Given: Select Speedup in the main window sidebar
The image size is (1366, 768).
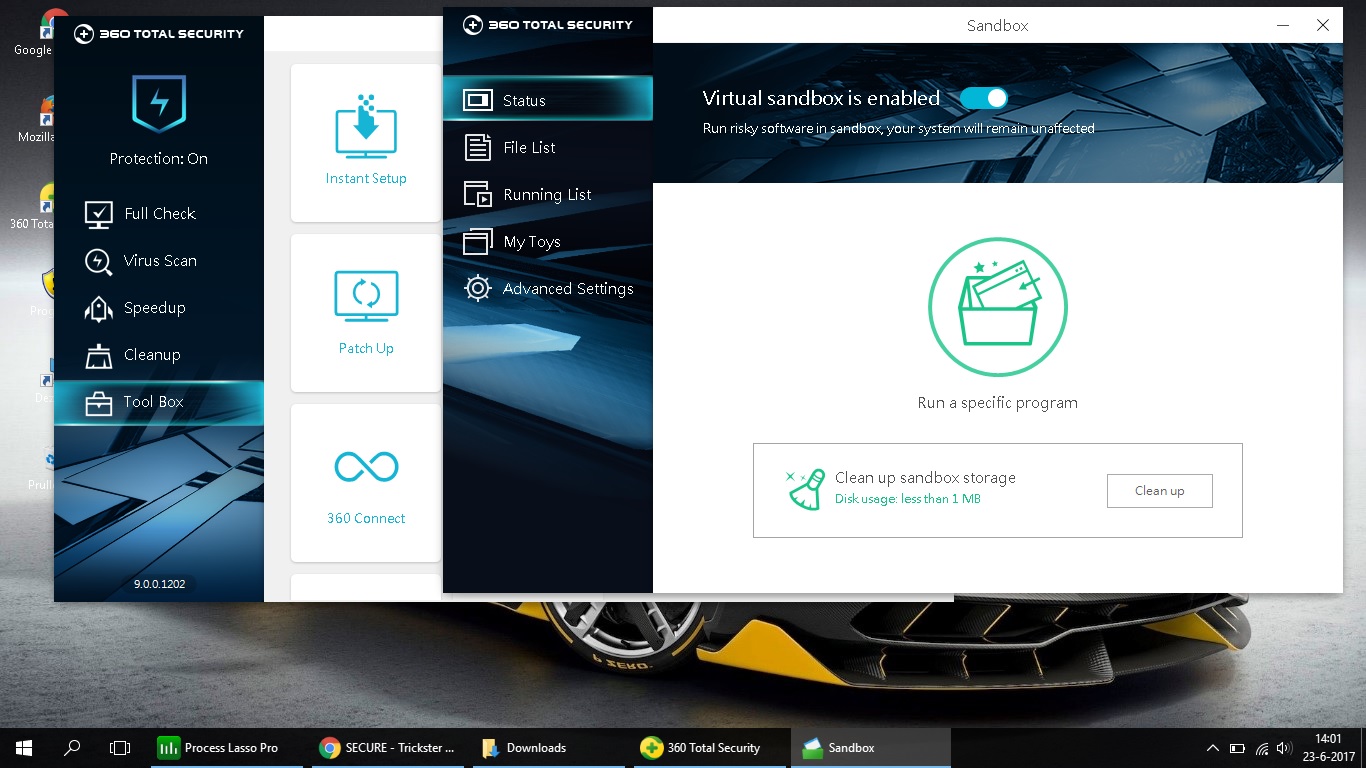Looking at the screenshot, I should pos(159,307).
